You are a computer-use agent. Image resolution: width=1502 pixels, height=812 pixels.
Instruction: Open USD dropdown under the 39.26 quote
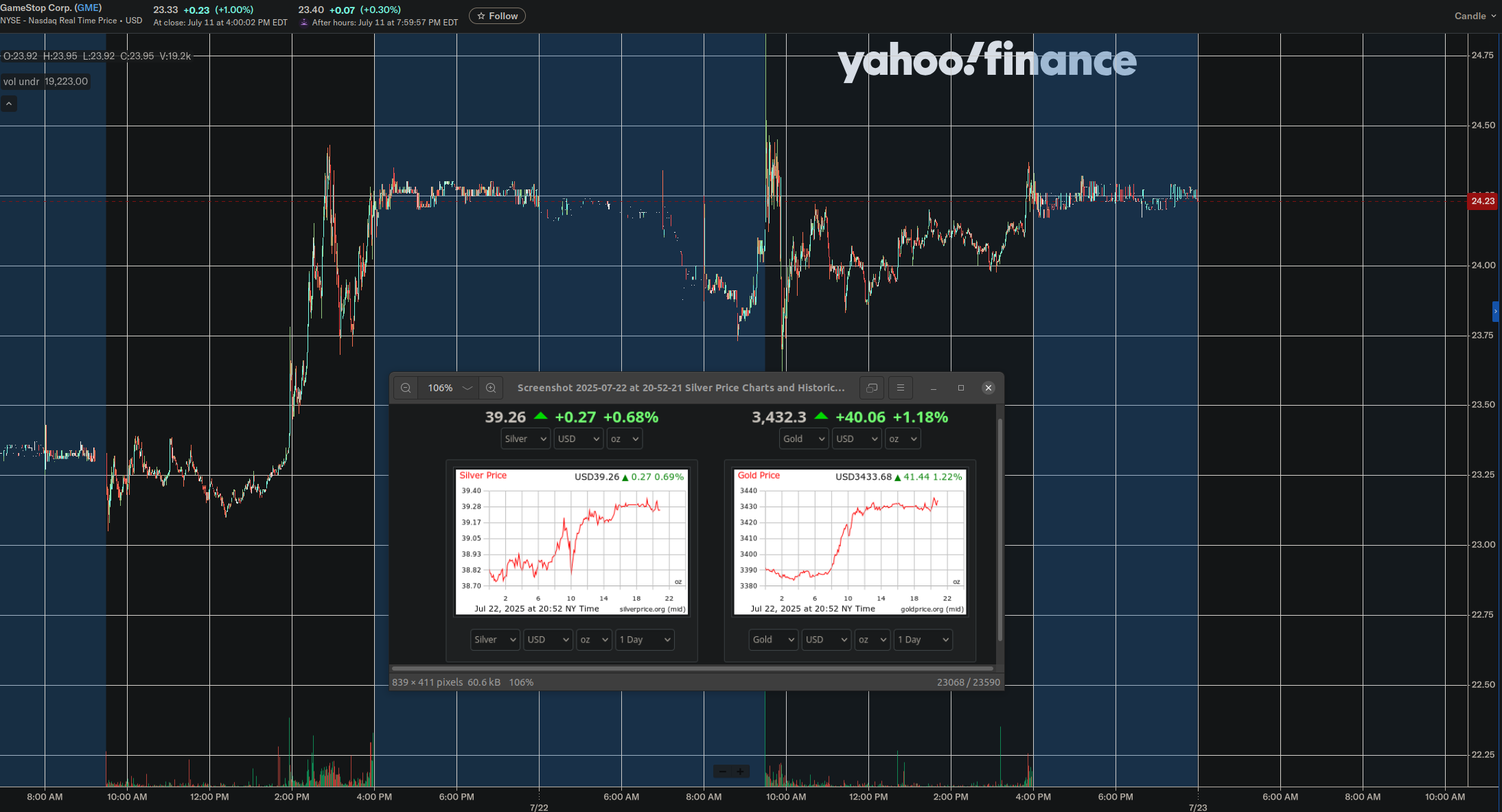click(x=579, y=439)
